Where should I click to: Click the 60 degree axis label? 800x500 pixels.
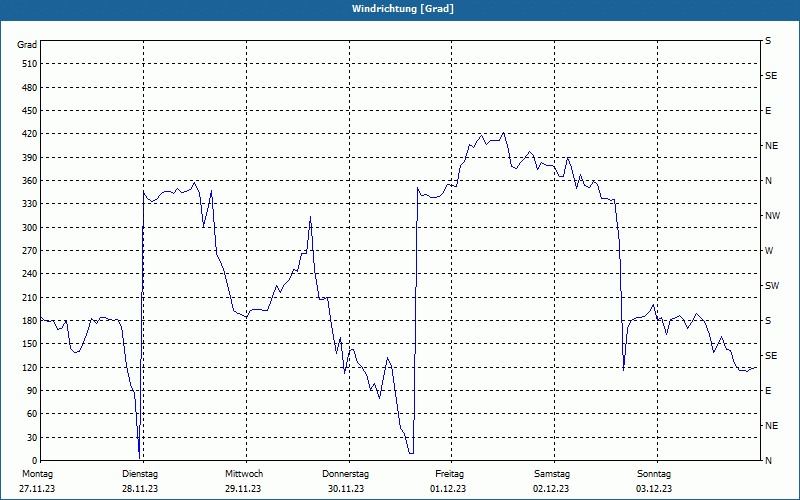click(32, 414)
